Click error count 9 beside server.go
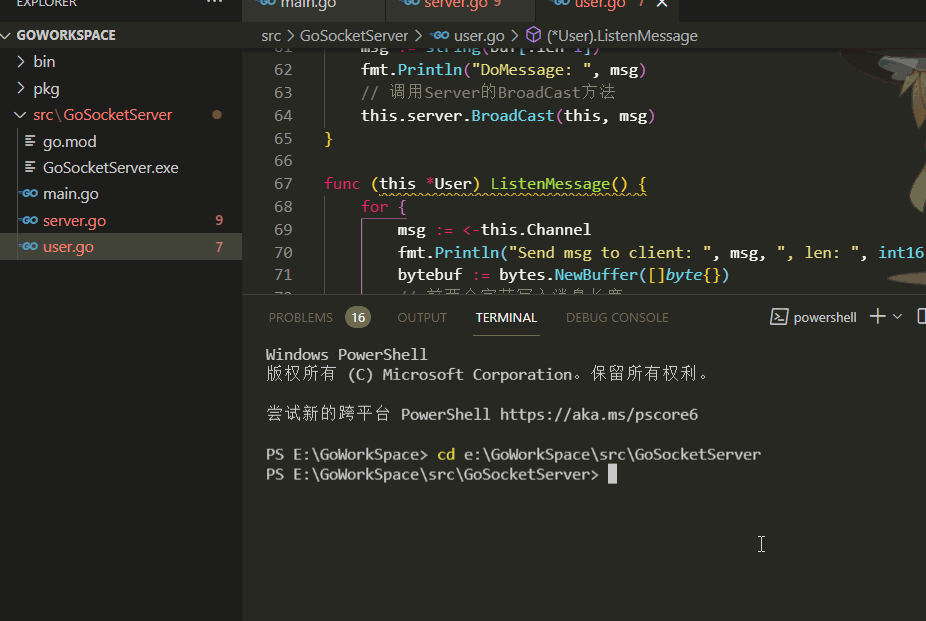Viewport: 926px width, 621px height. [x=219, y=220]
